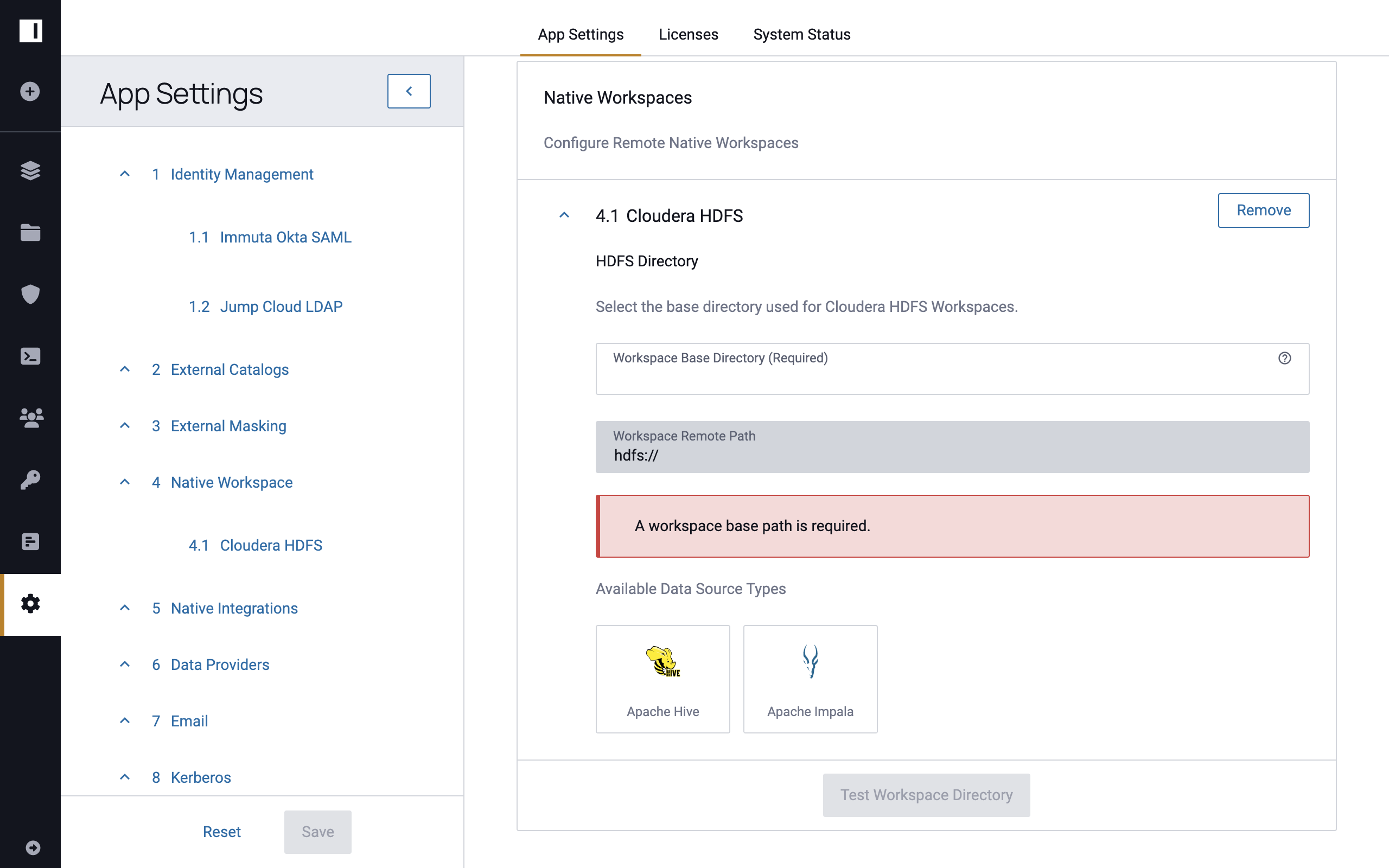Click the Immuta logo icon

tap(30, 30)
